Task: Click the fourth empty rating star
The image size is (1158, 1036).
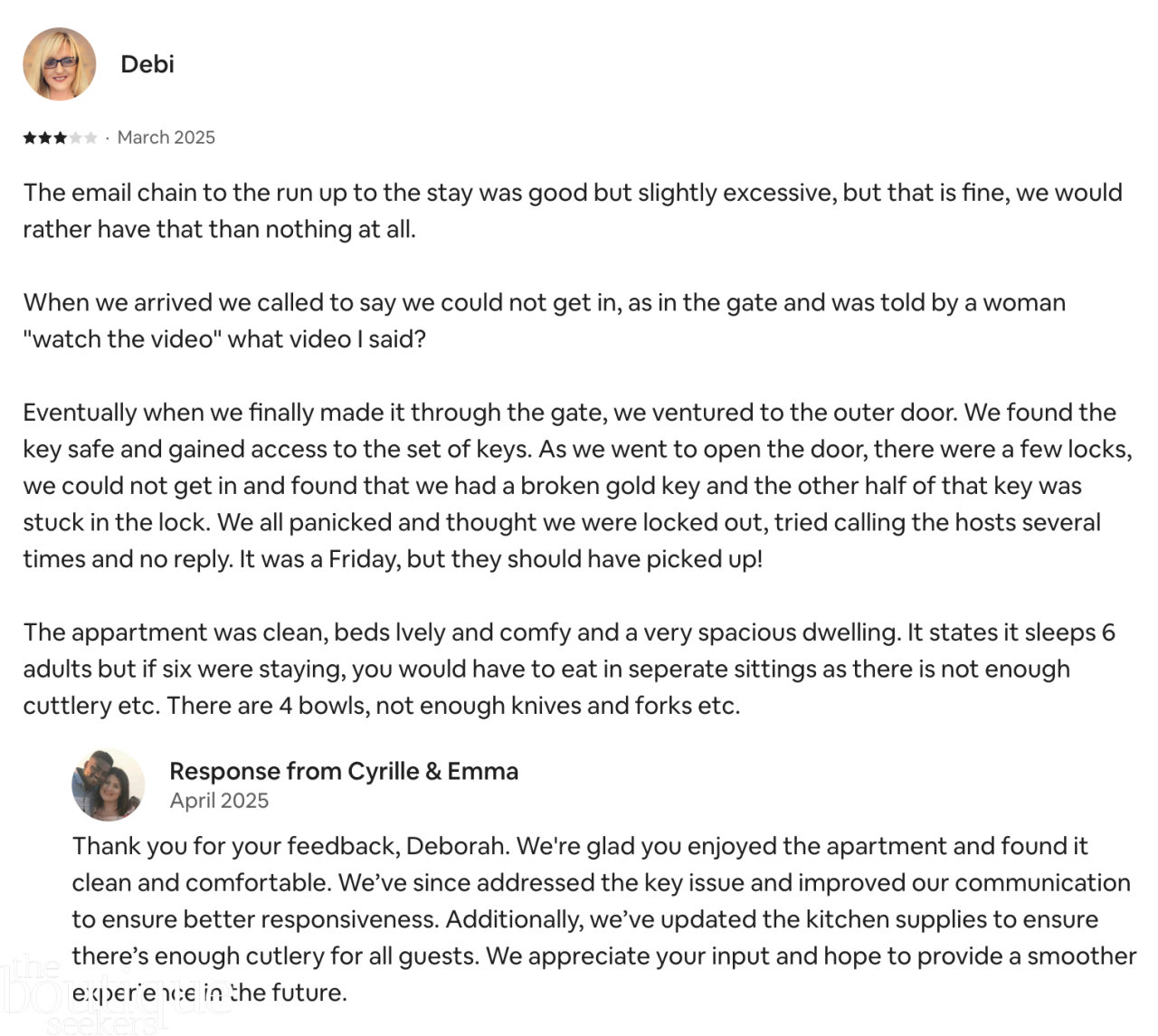Action: [75, 138]
